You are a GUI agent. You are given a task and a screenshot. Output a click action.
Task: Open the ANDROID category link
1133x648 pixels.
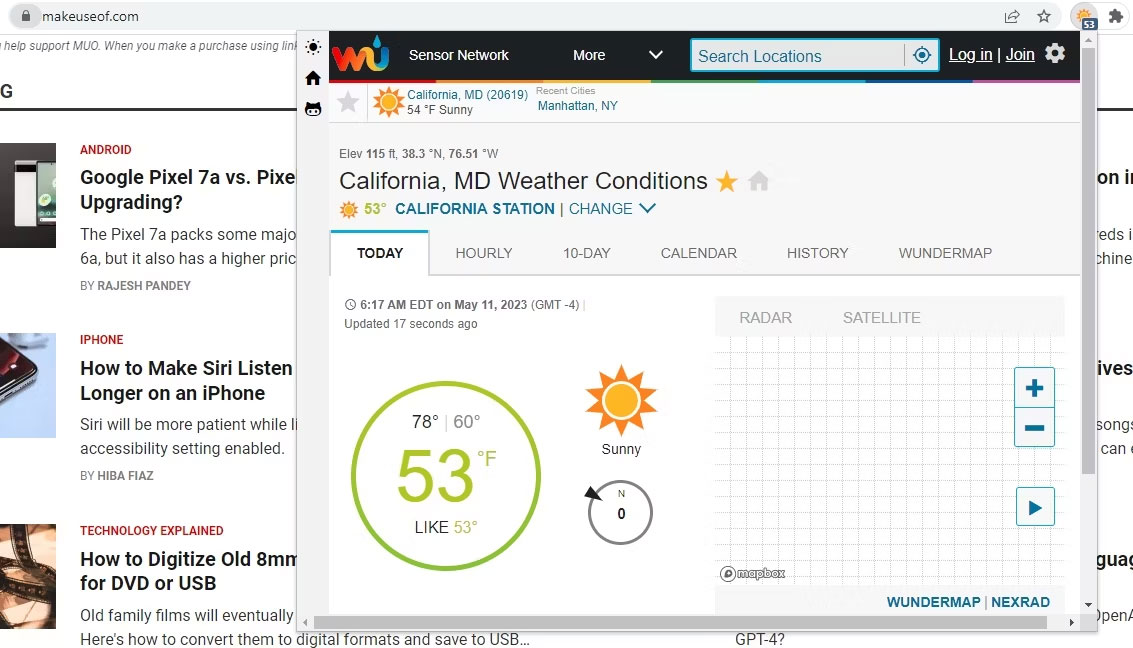pos(105,150)
